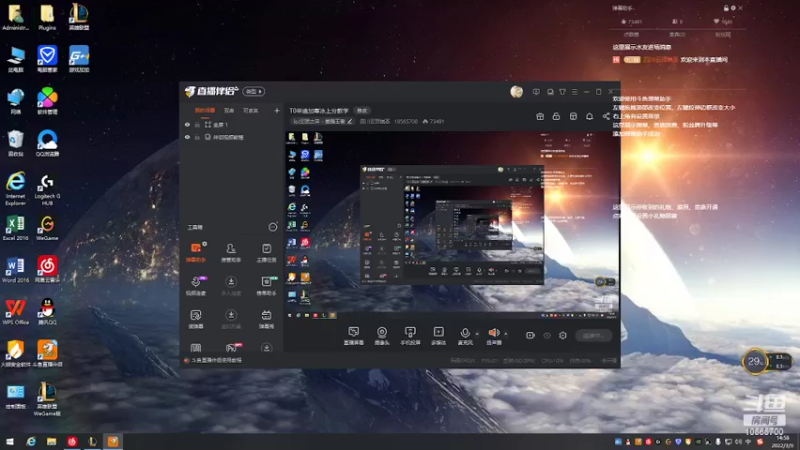Open 腾讯QQ penguin desktop icon
This screenshot has width=800, height=450.
47,311
